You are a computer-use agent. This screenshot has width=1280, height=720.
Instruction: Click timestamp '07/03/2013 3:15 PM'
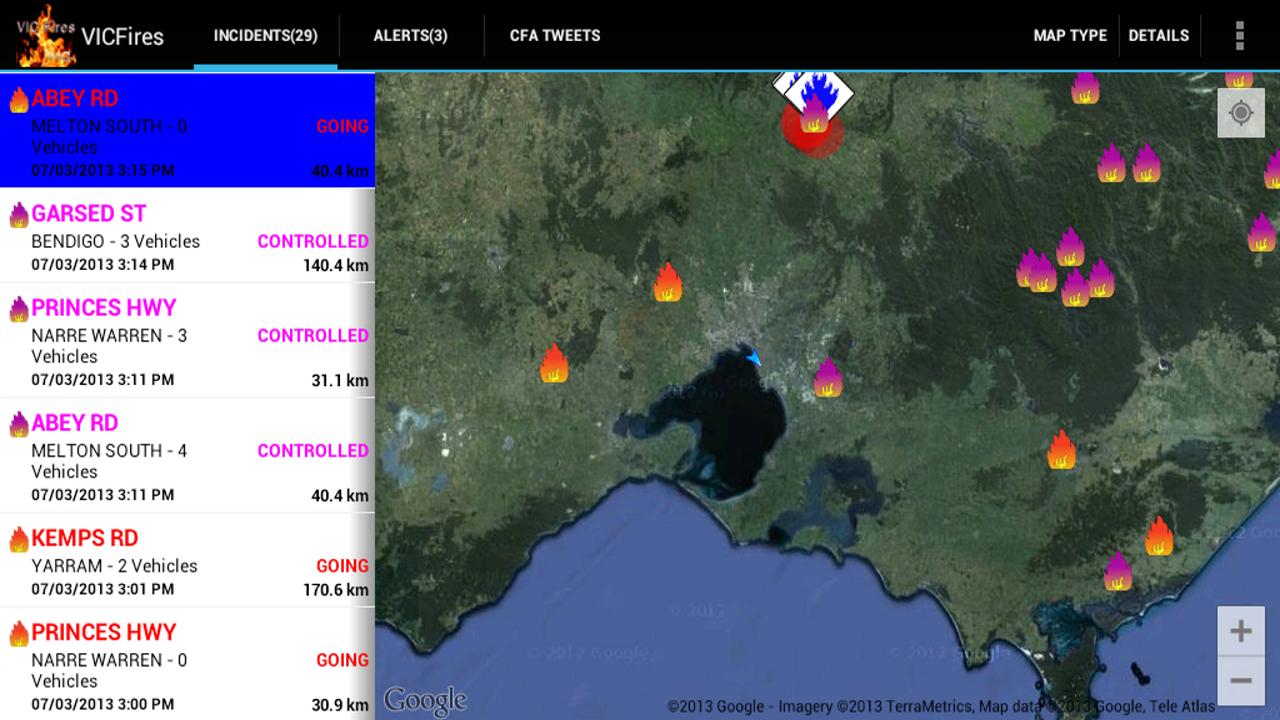pyautogui.click(x=103, y=170)
